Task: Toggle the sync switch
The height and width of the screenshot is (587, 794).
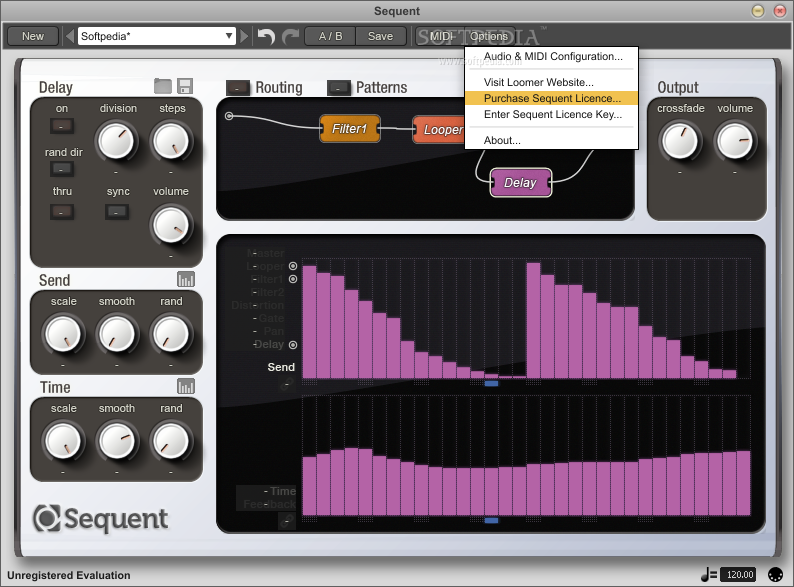Action: pos(116,212)
